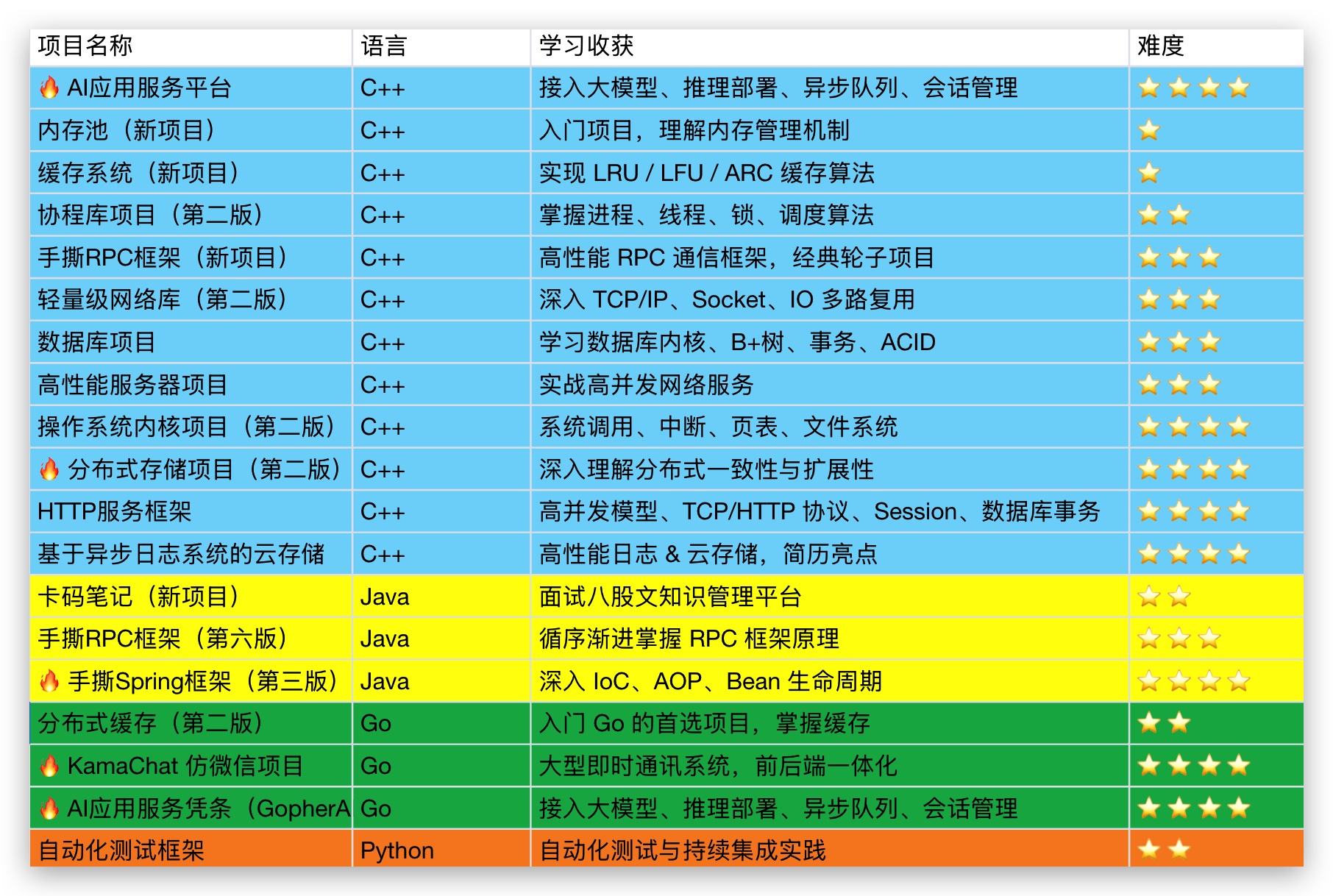Open the 数据库项目 project name

coord(96,342)
